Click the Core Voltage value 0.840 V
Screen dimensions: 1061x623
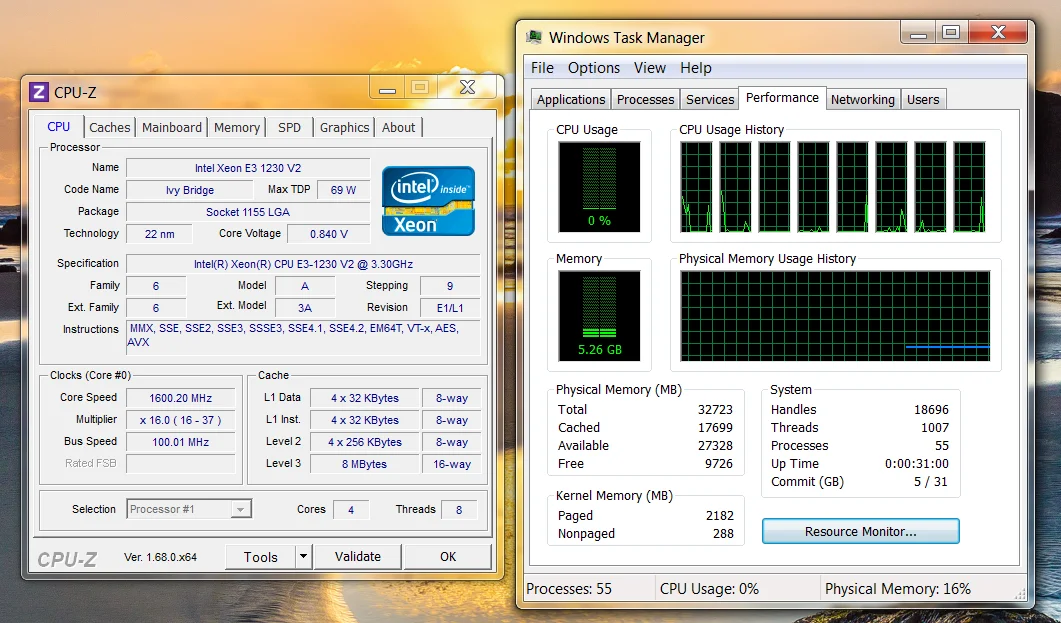tap(329, 234)
